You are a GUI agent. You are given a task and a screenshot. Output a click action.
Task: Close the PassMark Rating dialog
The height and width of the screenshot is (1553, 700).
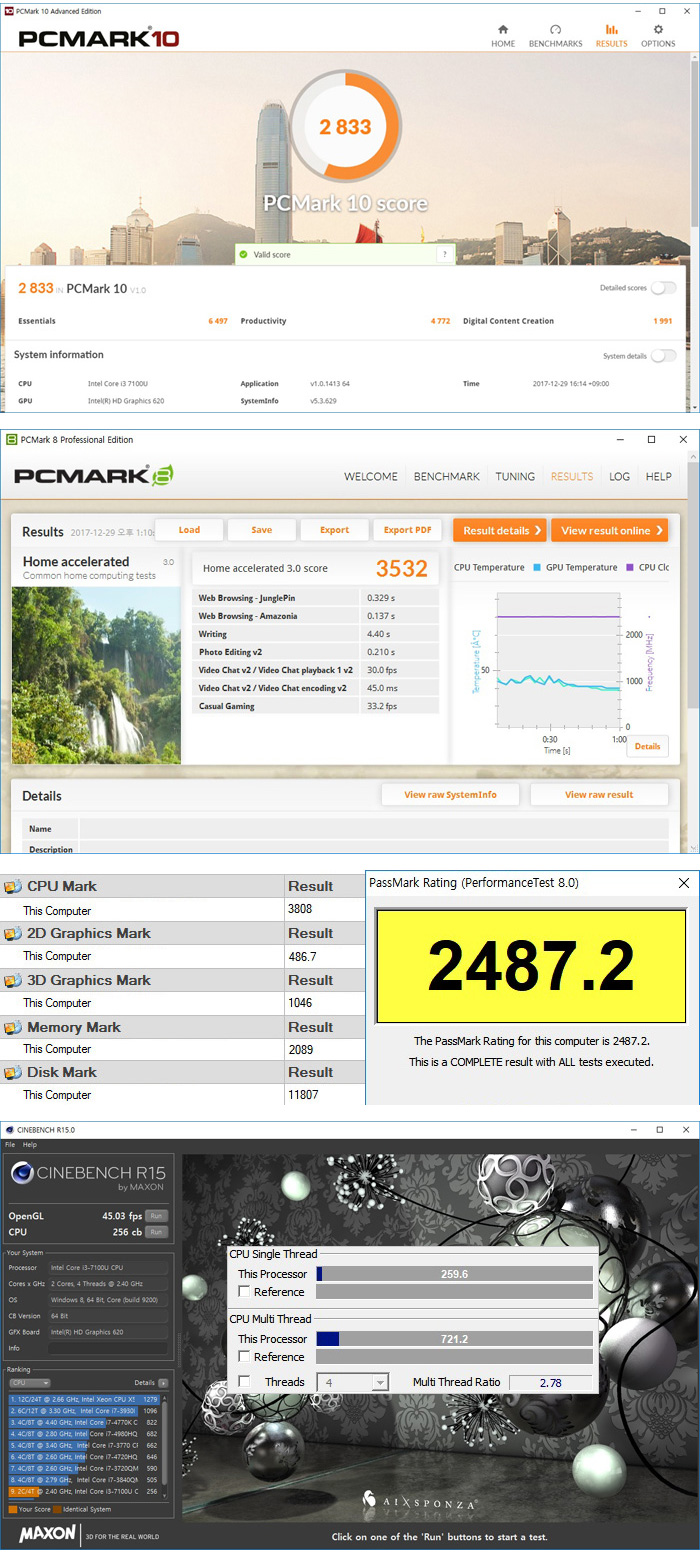coord(684,883)
